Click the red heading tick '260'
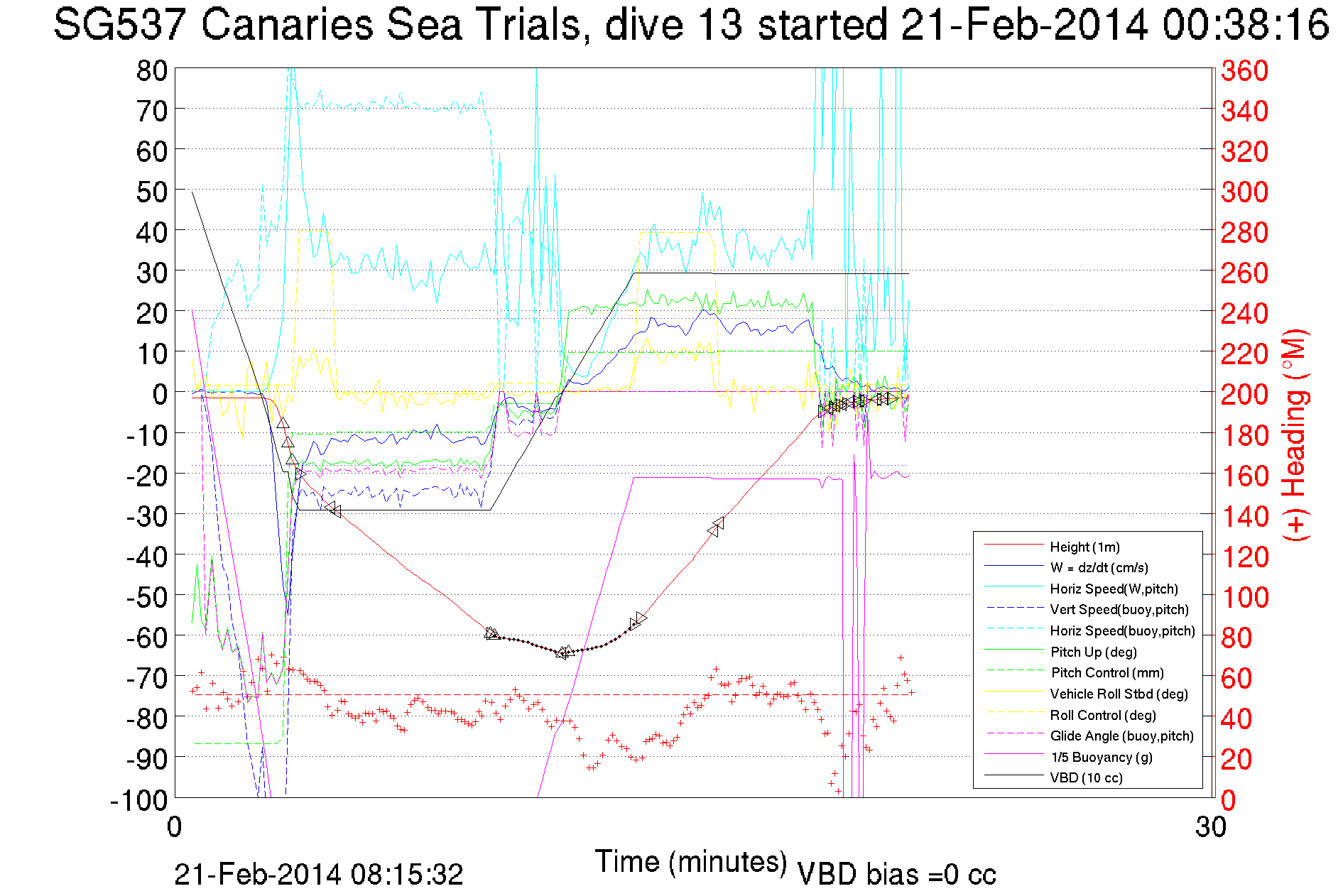The height and width of the screenshot is (896, 1343). pyautogui.click(x=1244, y=273)
